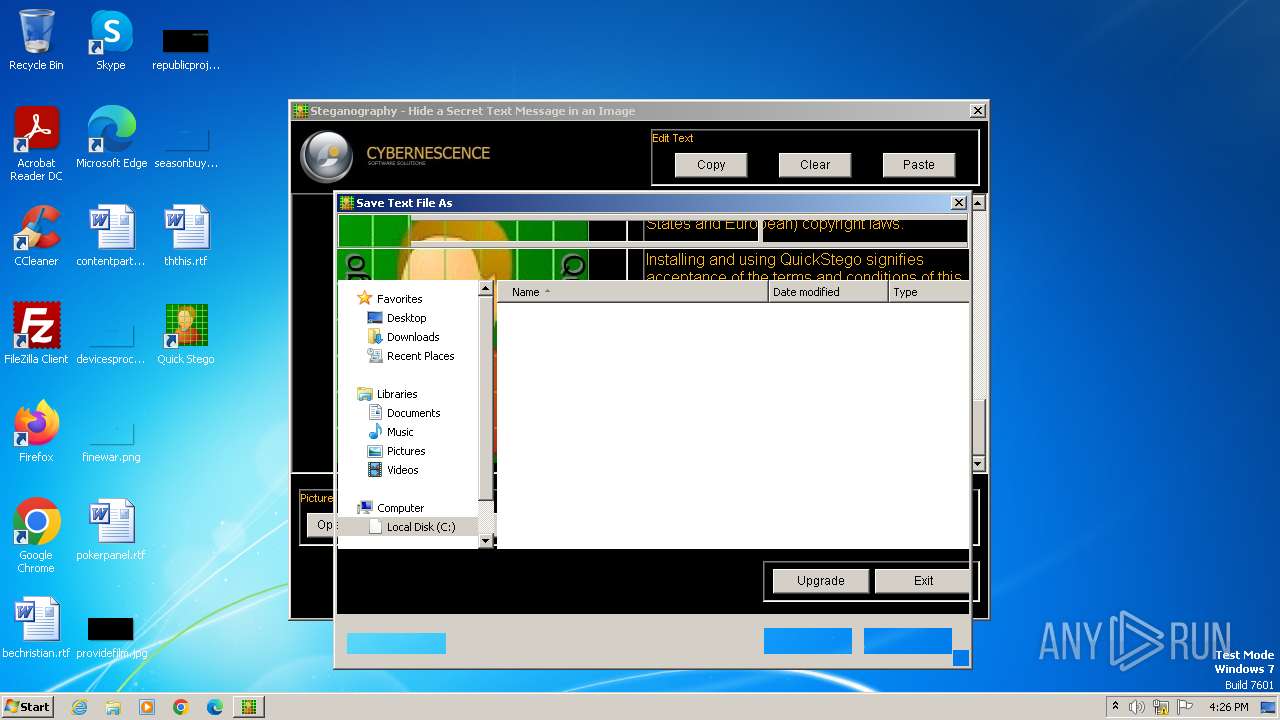Viewport: 1280px width, 720px height.
Task: Select Local Disk (C:) in navigation pane
Action: [x=420, y=527]
